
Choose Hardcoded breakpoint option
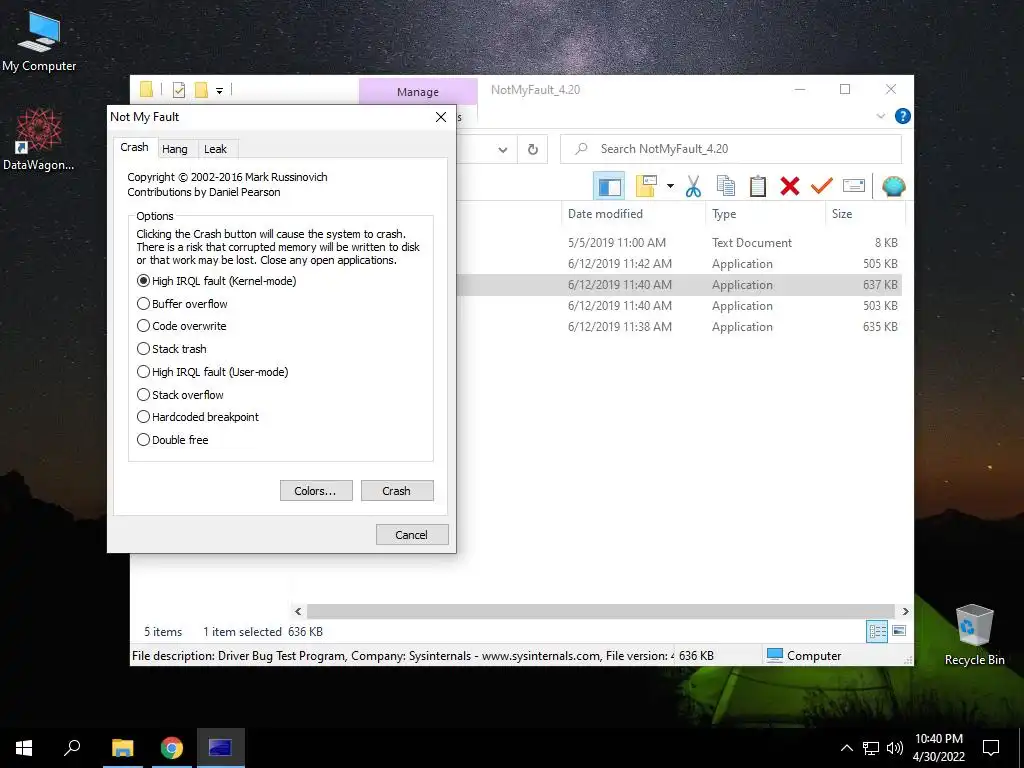198,417
